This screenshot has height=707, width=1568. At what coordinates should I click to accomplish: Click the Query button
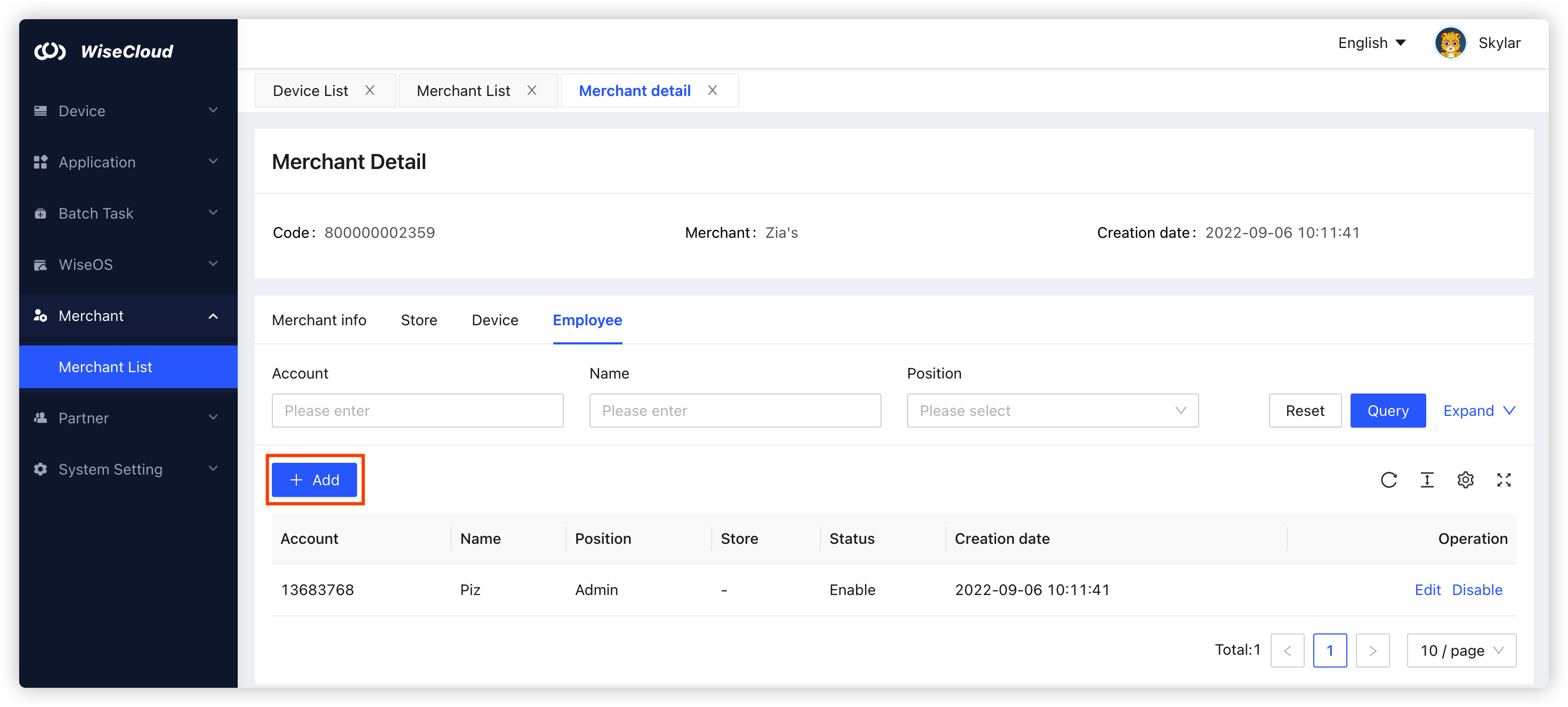(x=1387, y=411)
